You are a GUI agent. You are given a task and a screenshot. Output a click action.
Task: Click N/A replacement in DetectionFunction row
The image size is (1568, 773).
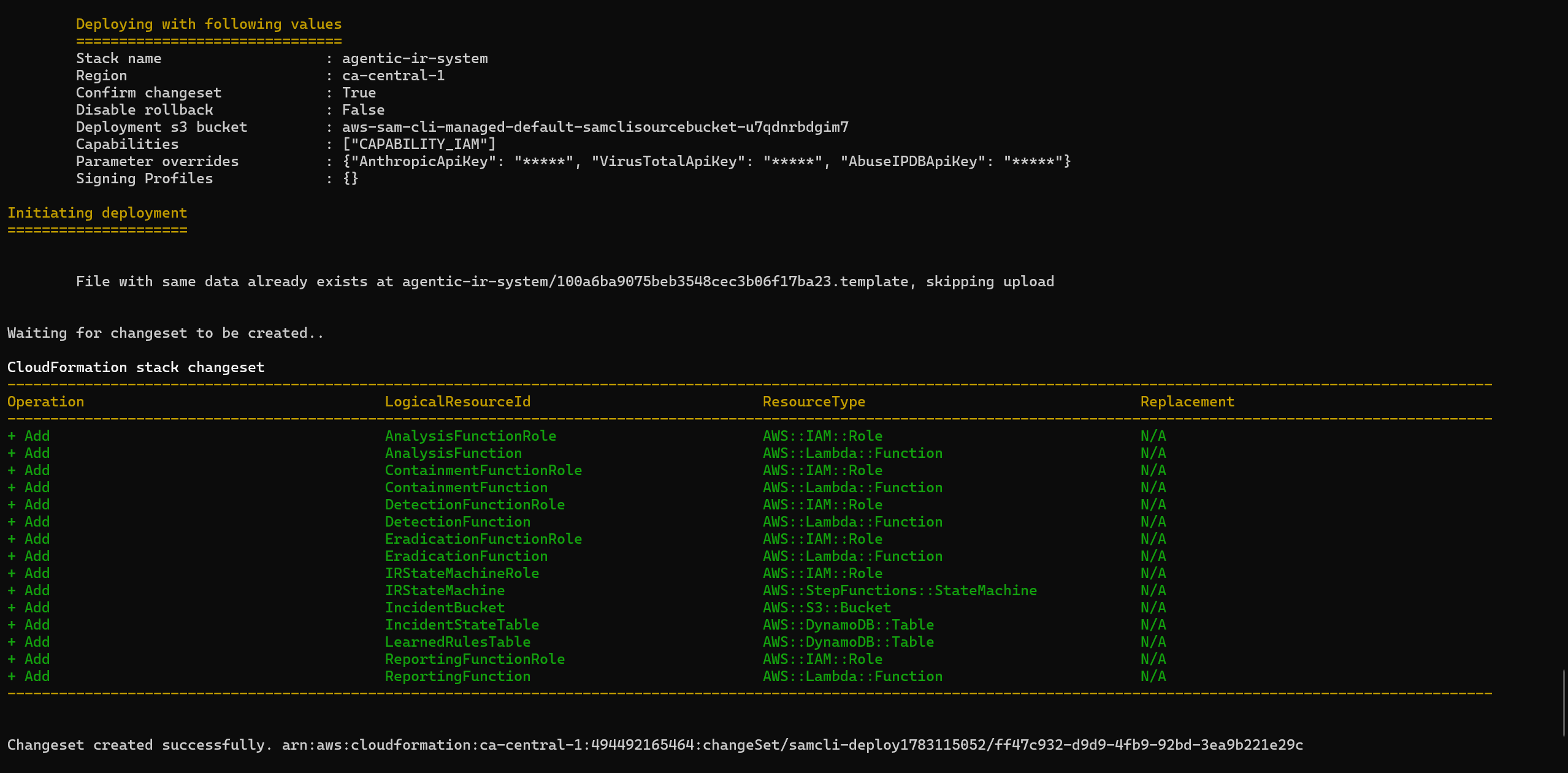1153,522
